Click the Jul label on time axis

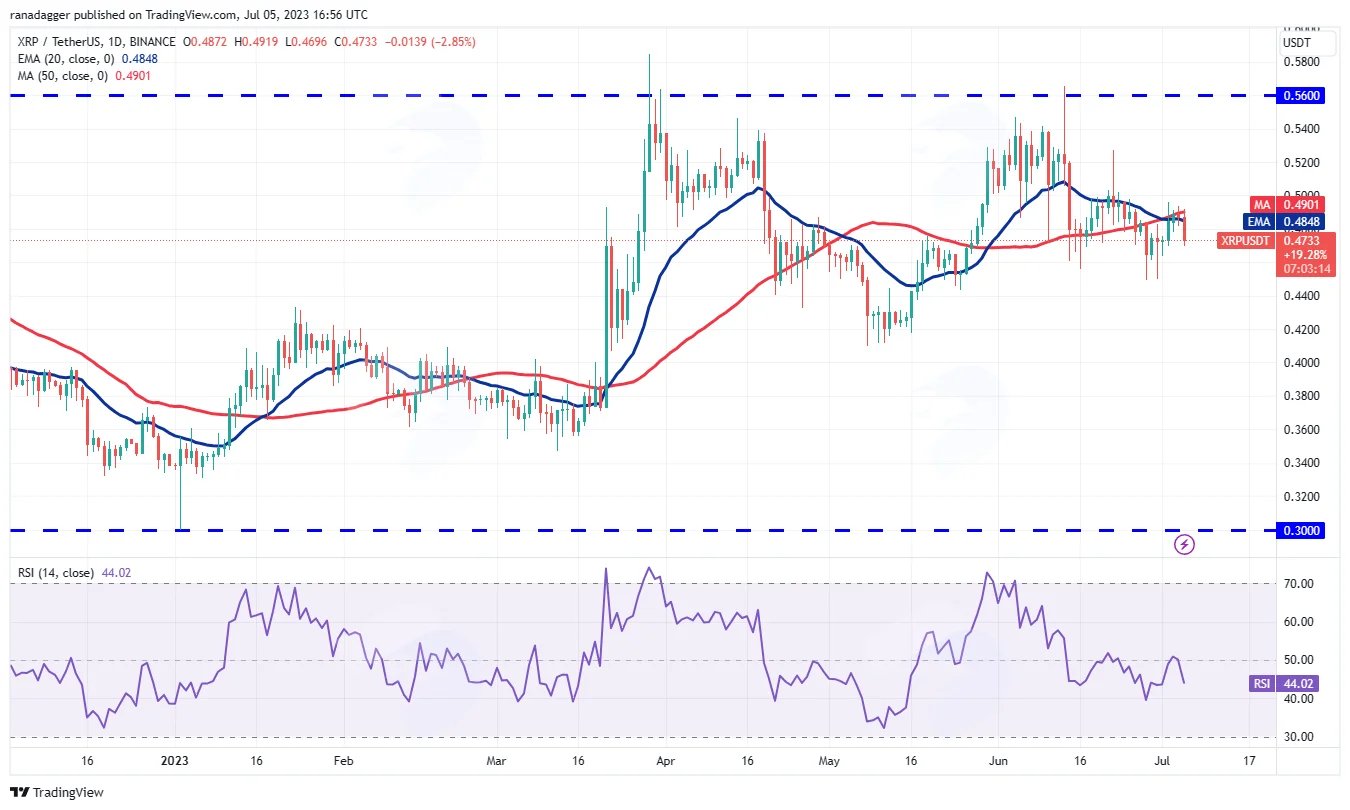click(1163, 761)
